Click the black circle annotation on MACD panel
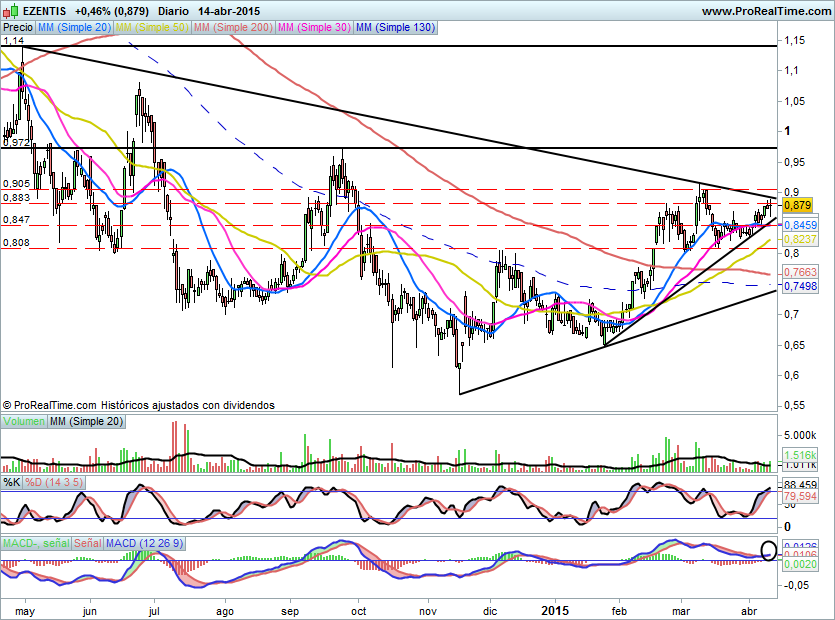This screenshot has height=620, width=835. point(769,550)
